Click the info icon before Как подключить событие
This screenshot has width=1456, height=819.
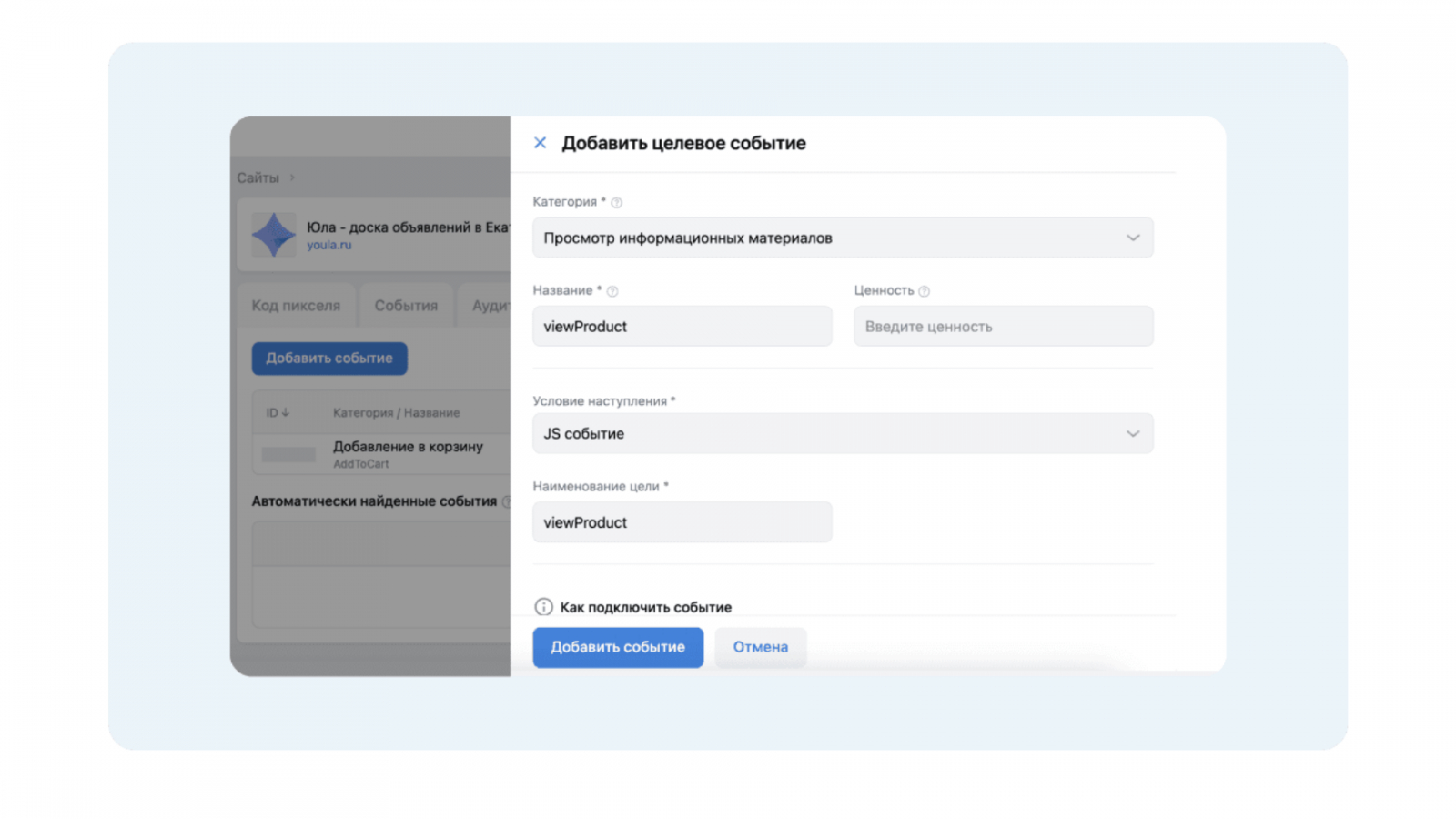point(543,607)
